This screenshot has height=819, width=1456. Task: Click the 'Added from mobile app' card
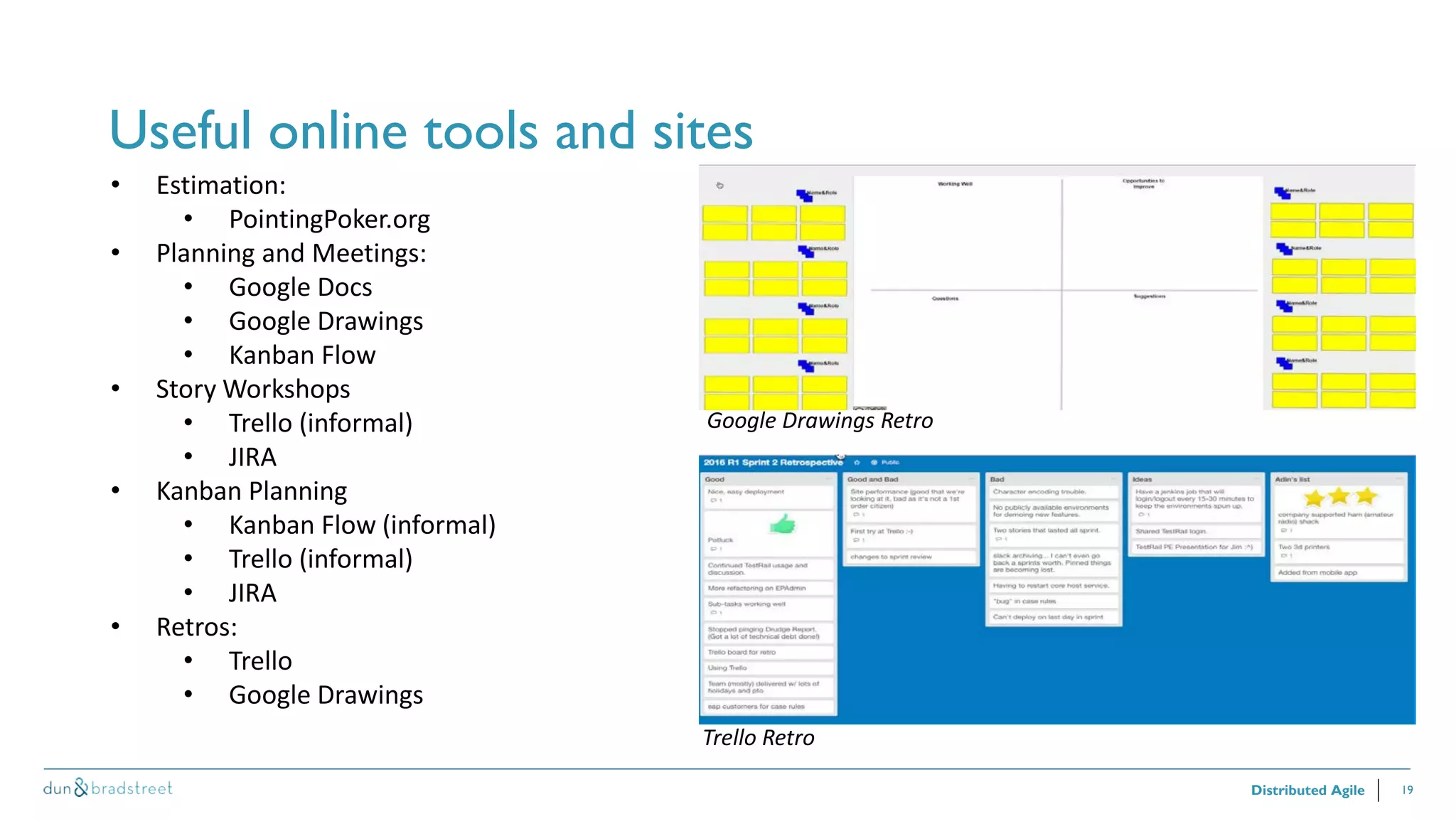[x=1317, y=572]
